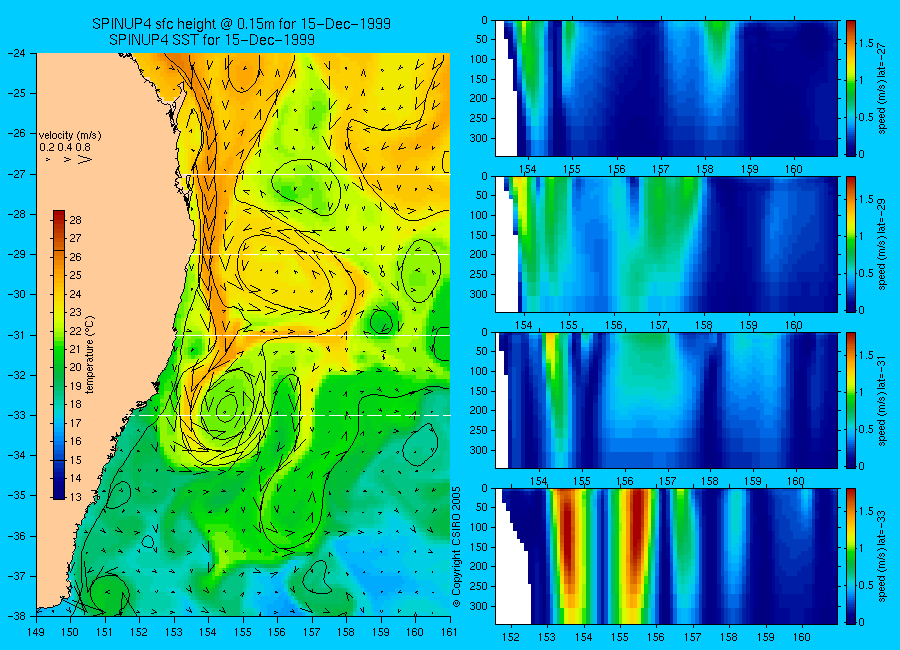This screenshot has height=650, width=900.
Task: Click the '21' tick on the temperature color bar
Action: 75,349
